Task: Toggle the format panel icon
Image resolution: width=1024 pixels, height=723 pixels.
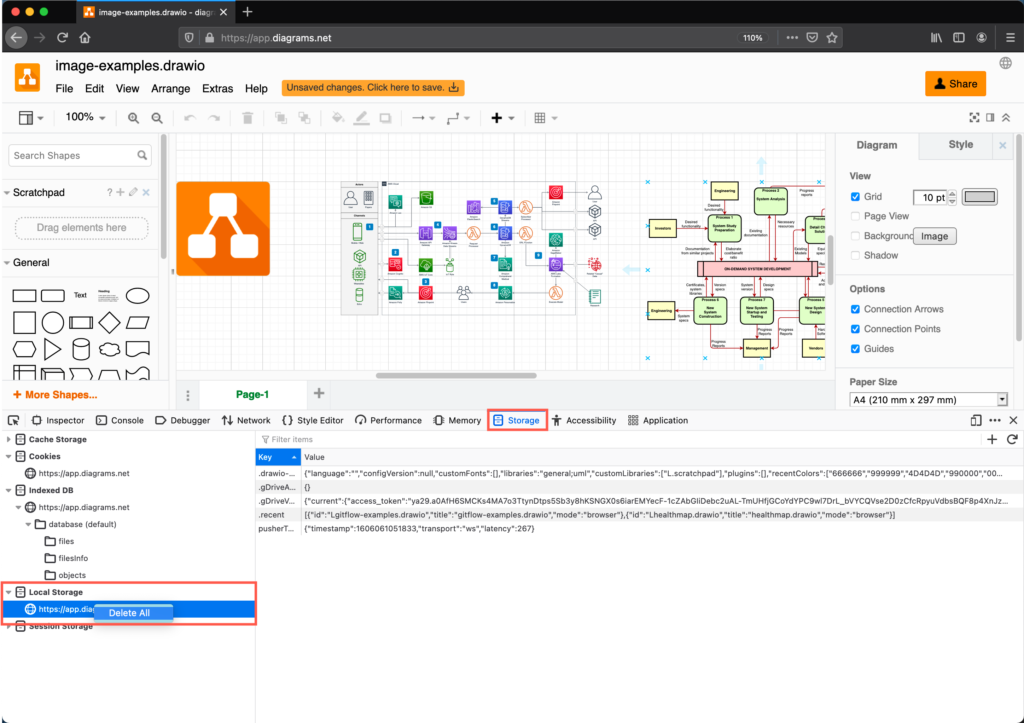Action: pos(990,118)
